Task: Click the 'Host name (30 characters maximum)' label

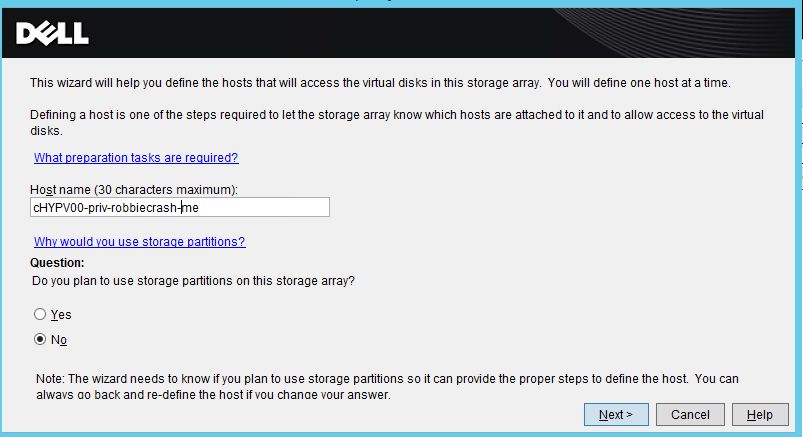Action: [x=134, y=190]
